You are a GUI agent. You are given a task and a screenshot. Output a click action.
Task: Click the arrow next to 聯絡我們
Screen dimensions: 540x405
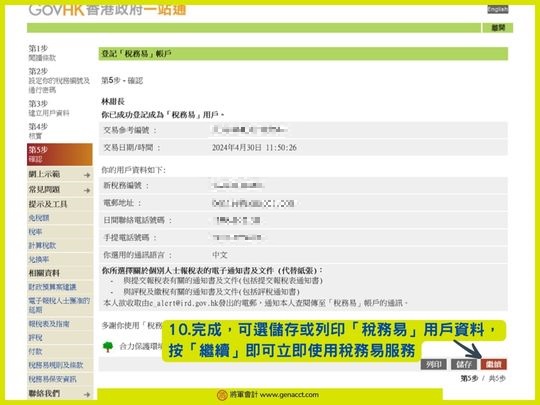click(87, 394)
